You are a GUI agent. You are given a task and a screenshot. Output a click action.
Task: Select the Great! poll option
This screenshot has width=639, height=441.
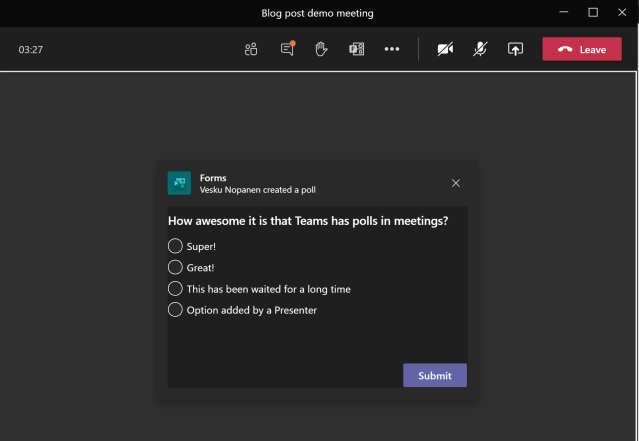point(175,267)
